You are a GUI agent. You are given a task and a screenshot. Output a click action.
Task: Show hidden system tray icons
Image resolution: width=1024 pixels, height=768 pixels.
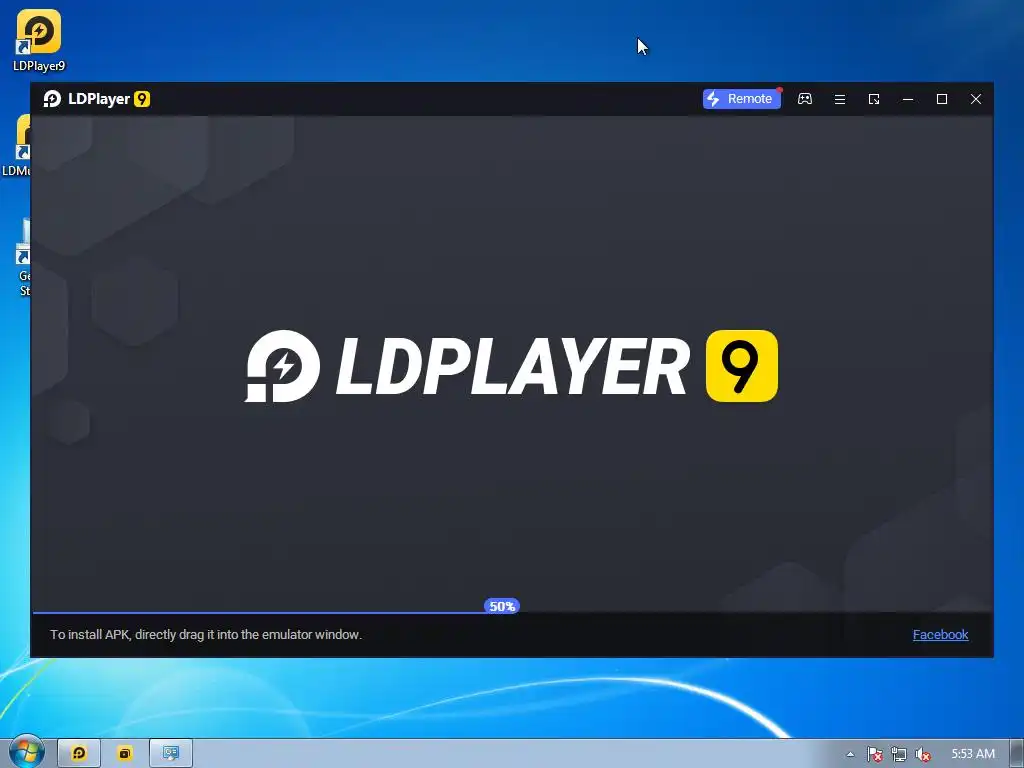850,754
